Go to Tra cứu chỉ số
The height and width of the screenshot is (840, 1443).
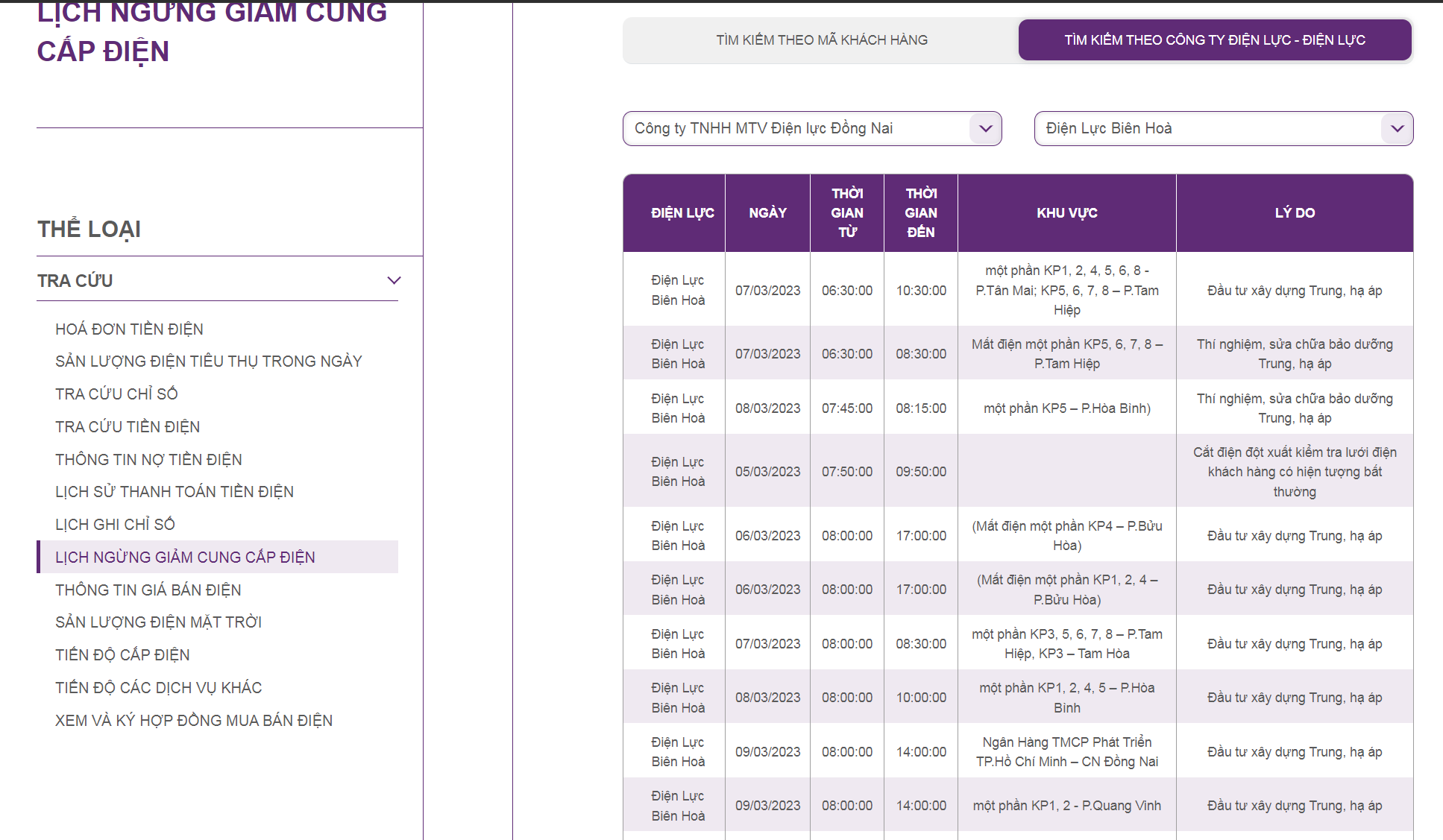pos(116,394)
